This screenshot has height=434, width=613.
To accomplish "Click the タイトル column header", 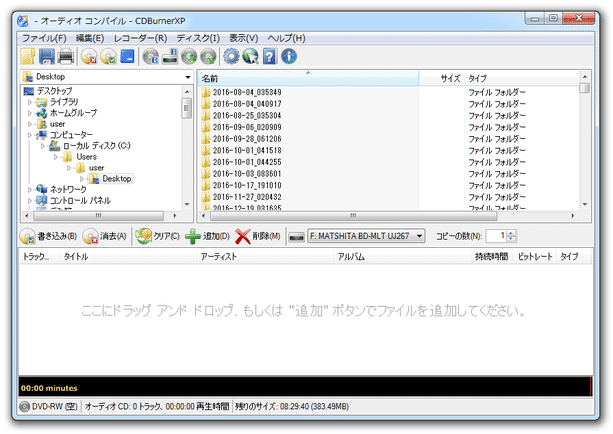I will 127,256.
